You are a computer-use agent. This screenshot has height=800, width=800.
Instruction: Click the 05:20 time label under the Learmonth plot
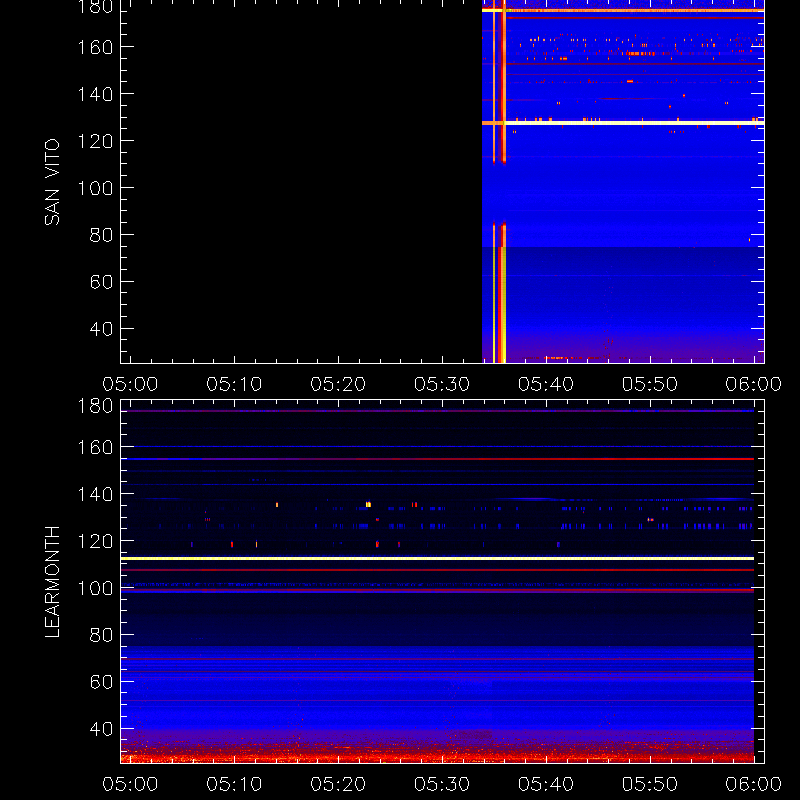(338, 784)
